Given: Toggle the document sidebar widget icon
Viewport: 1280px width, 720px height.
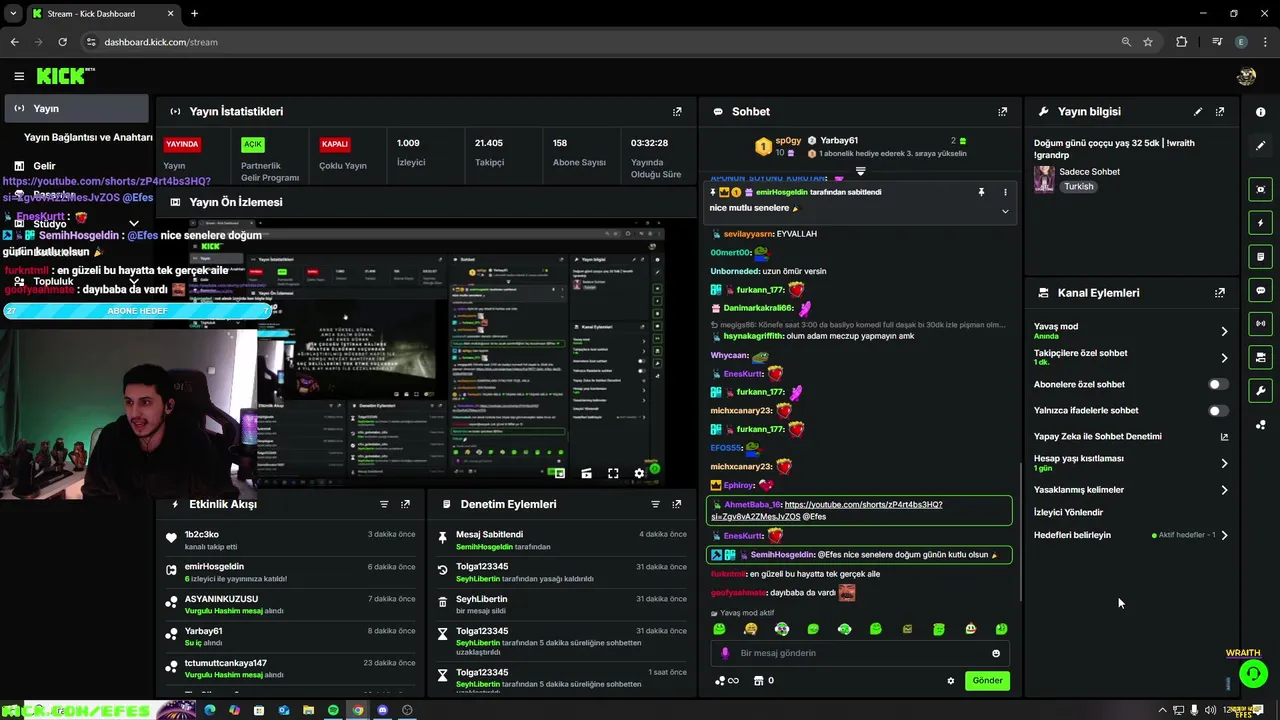Looking at the screenshot, I should click(1260, 257).
